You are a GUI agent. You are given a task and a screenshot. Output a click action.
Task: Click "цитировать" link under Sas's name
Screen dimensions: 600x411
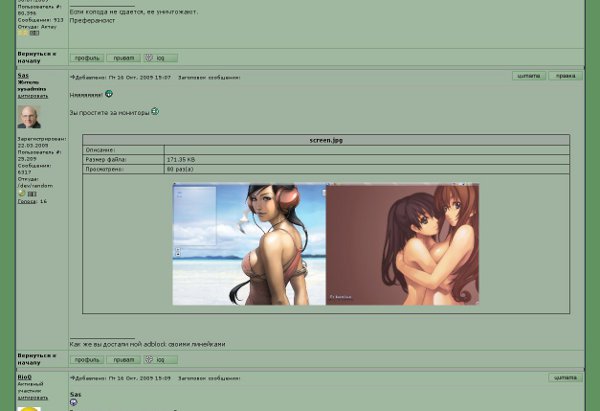33,96
